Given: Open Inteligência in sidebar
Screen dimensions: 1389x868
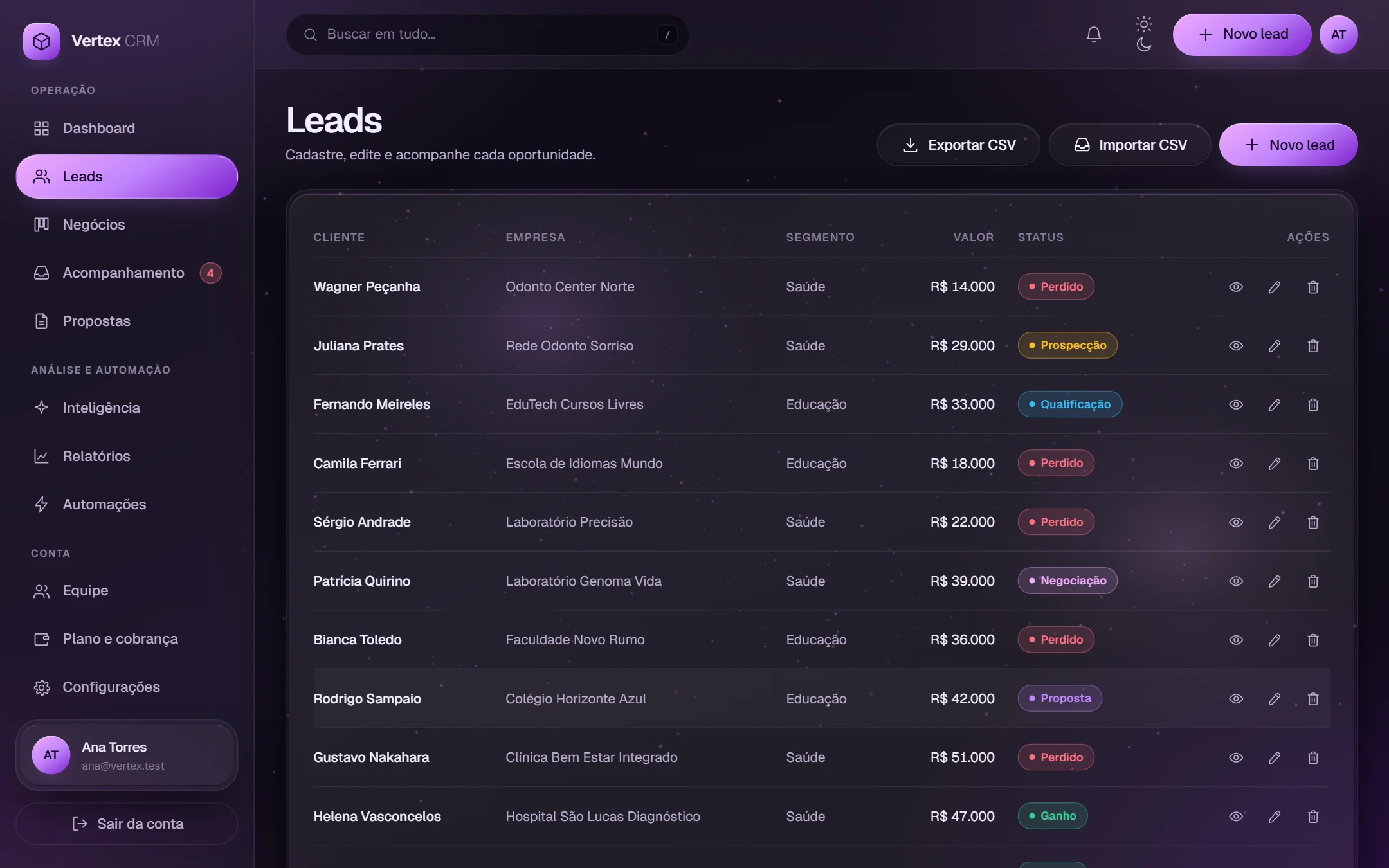Looking at the screenshot, I should [x=127, y=408].
